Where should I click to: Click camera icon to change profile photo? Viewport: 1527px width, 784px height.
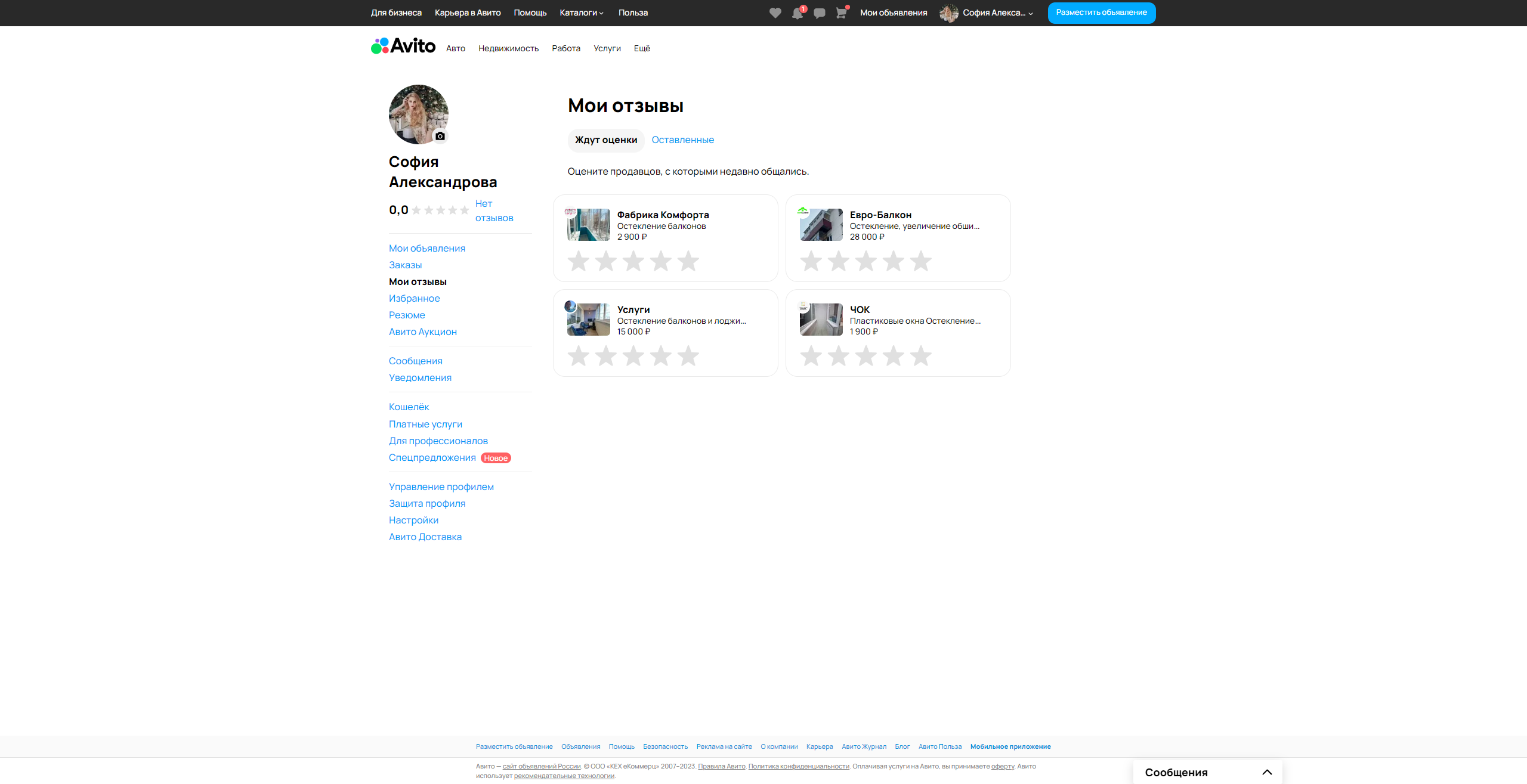tap(440, 136)
